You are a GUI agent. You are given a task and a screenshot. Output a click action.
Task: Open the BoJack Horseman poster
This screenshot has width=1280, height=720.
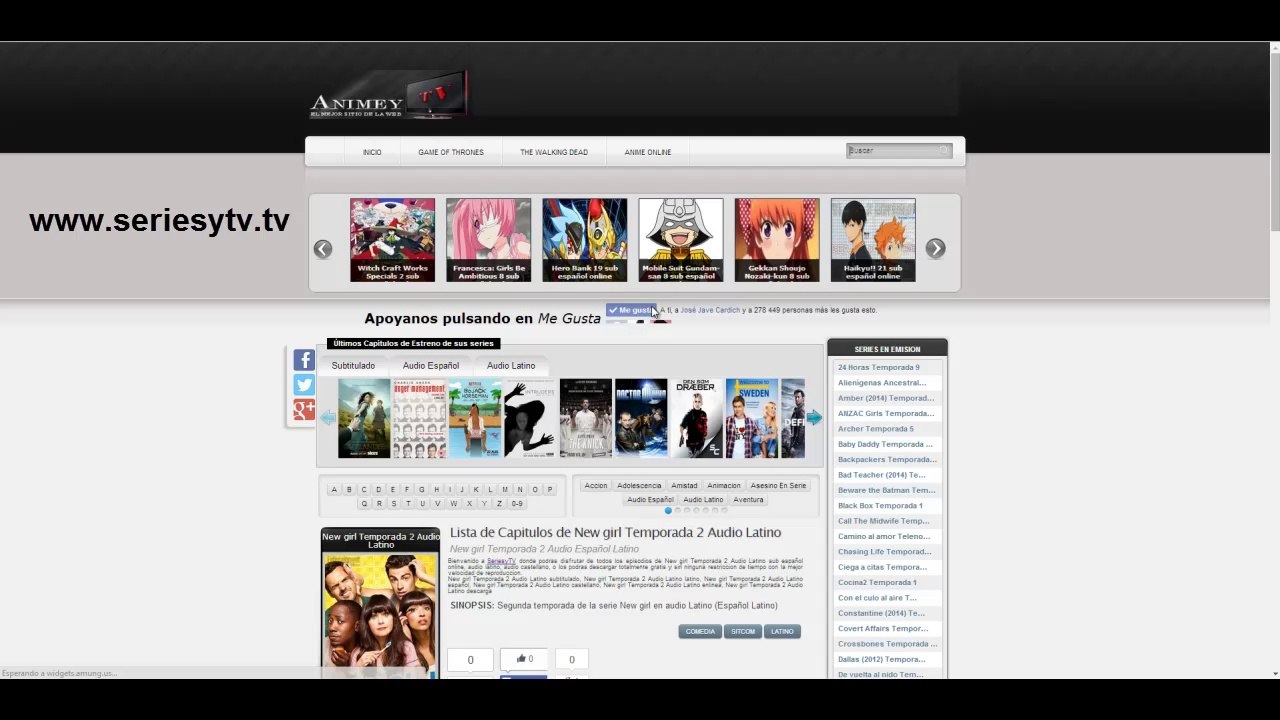[x=475, y=418]
